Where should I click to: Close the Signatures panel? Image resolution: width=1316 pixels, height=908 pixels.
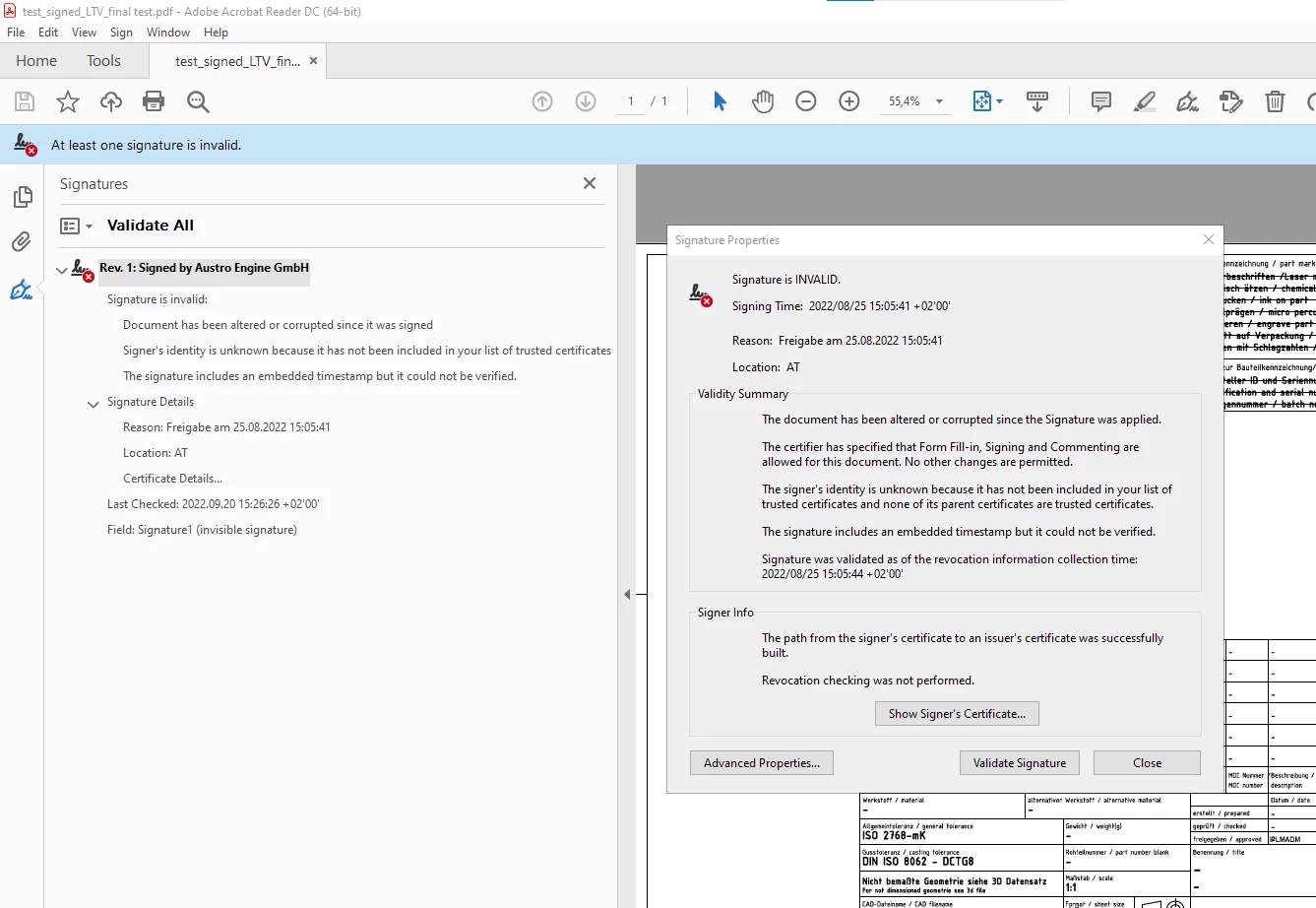(x=590, y=183)
